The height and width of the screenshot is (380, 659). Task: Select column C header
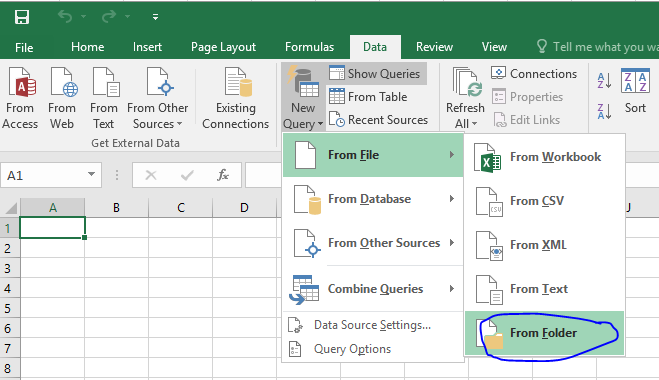(x=181, y=208)
